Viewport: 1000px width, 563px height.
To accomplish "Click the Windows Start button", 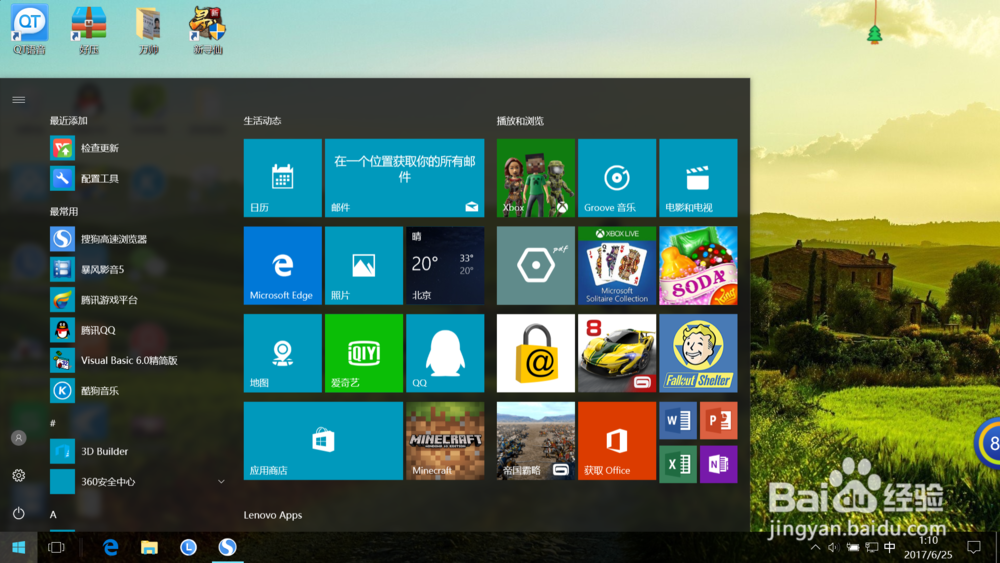I will (x=18, y=547).
